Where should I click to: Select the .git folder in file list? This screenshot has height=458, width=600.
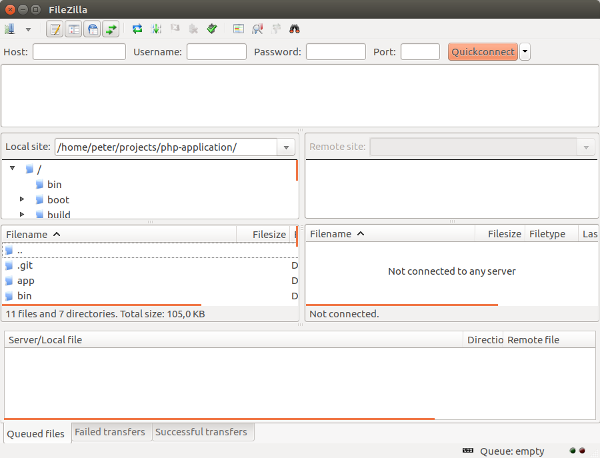point(150,266)
